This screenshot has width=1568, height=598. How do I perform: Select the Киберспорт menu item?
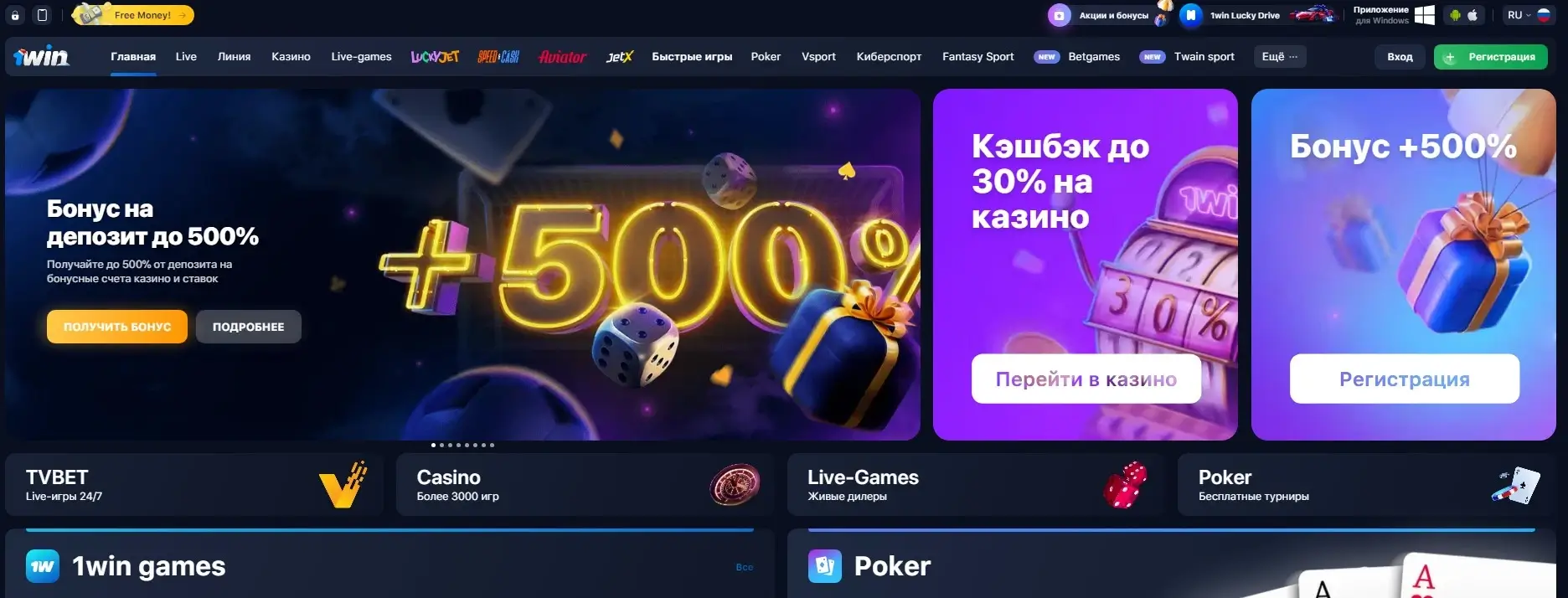889,56
